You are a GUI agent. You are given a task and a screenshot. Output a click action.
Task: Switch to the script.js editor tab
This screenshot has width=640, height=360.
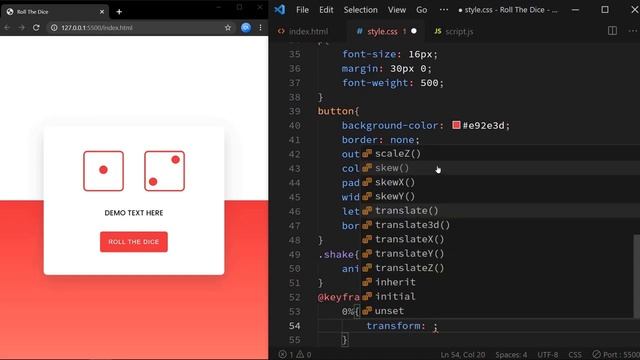(454, 31)
